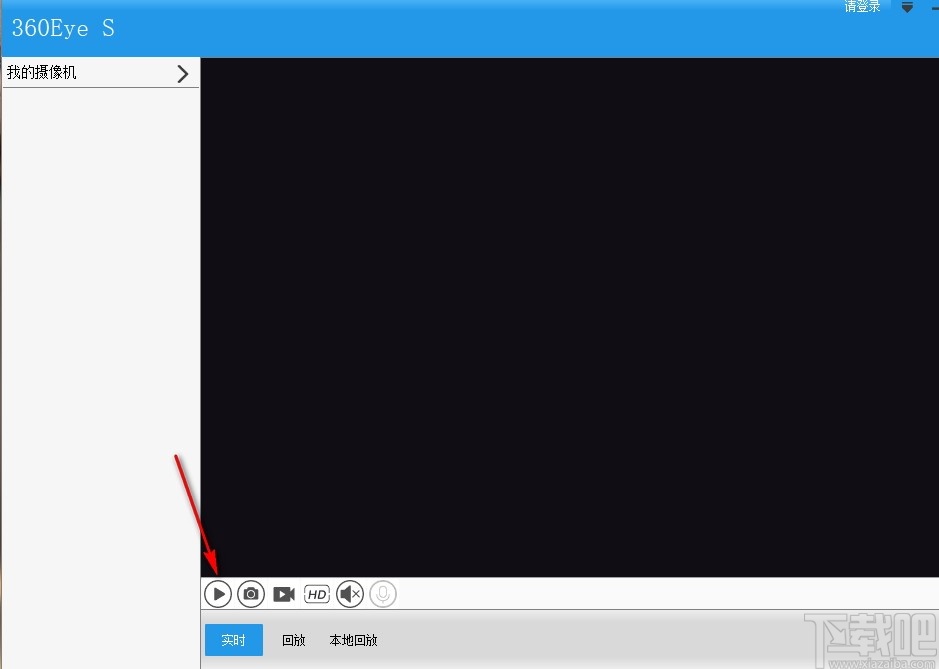
Task: Start live video with the play button
Action: 218,594
